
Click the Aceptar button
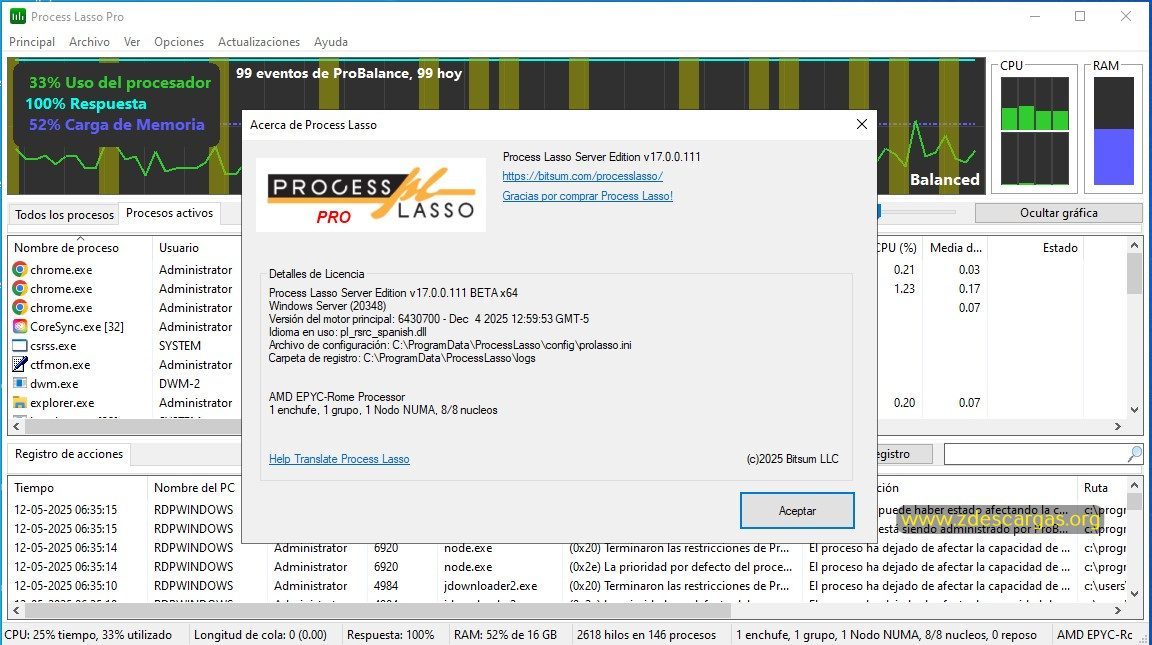pyautogui.click(x=797, y=511)
